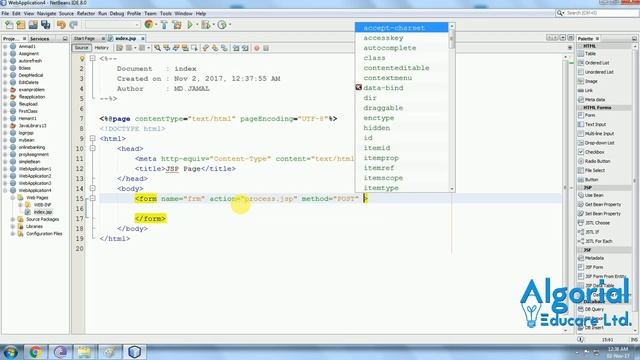Switch to the Services tab
The width and height of the screenshot is (640, 360).
[x=40, y=39]
